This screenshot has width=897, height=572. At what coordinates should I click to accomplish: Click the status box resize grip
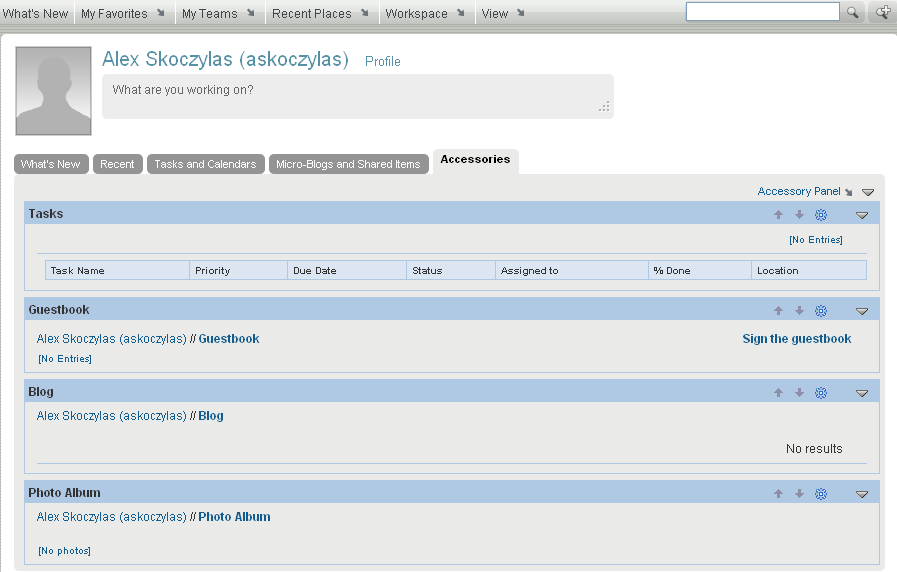pos(605,107)
